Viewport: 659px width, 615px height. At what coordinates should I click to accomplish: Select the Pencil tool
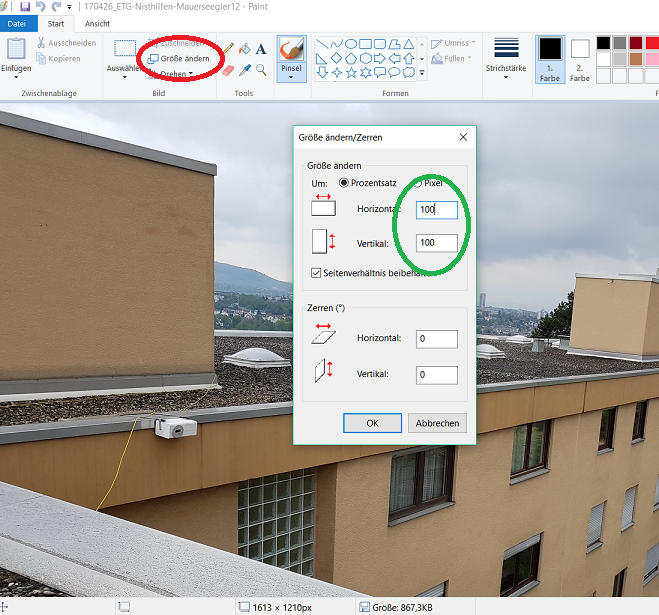tap(228, 48)
